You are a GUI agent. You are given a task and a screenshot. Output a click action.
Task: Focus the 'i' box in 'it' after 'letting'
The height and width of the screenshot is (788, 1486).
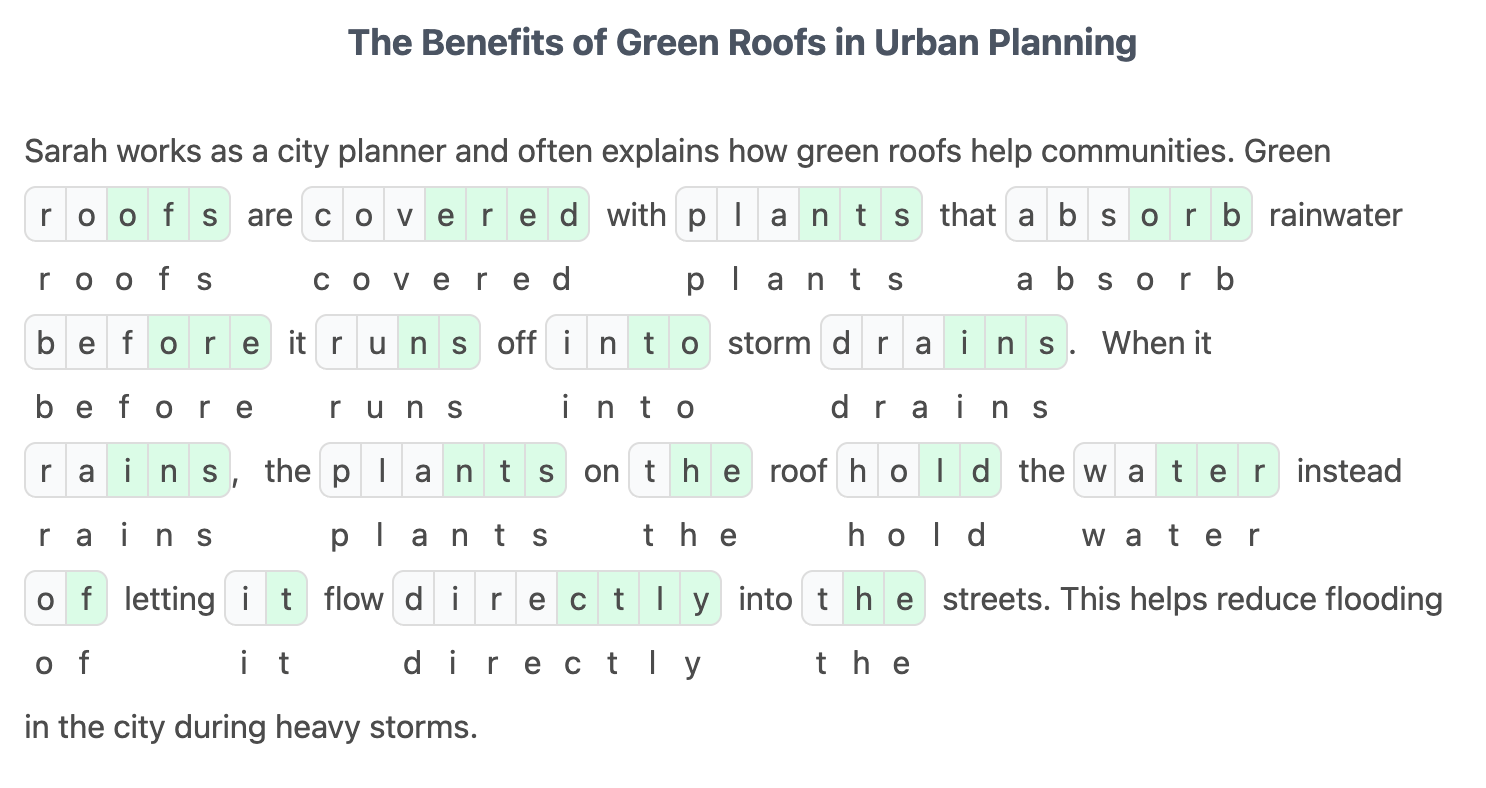click(246, 599)
